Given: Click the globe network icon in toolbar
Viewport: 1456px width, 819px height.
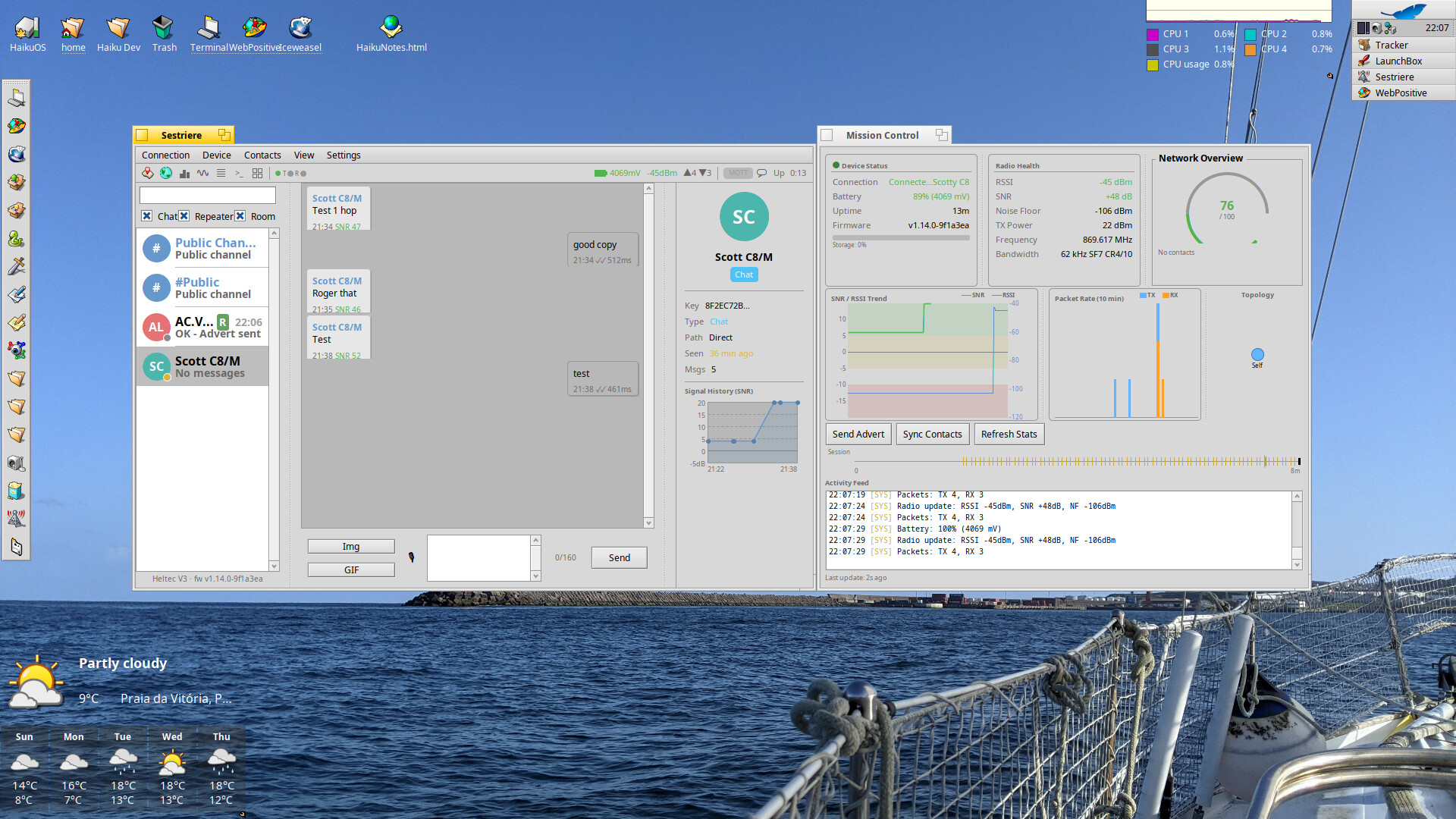Looking at the screenshot, I should [x=166, y=173].
